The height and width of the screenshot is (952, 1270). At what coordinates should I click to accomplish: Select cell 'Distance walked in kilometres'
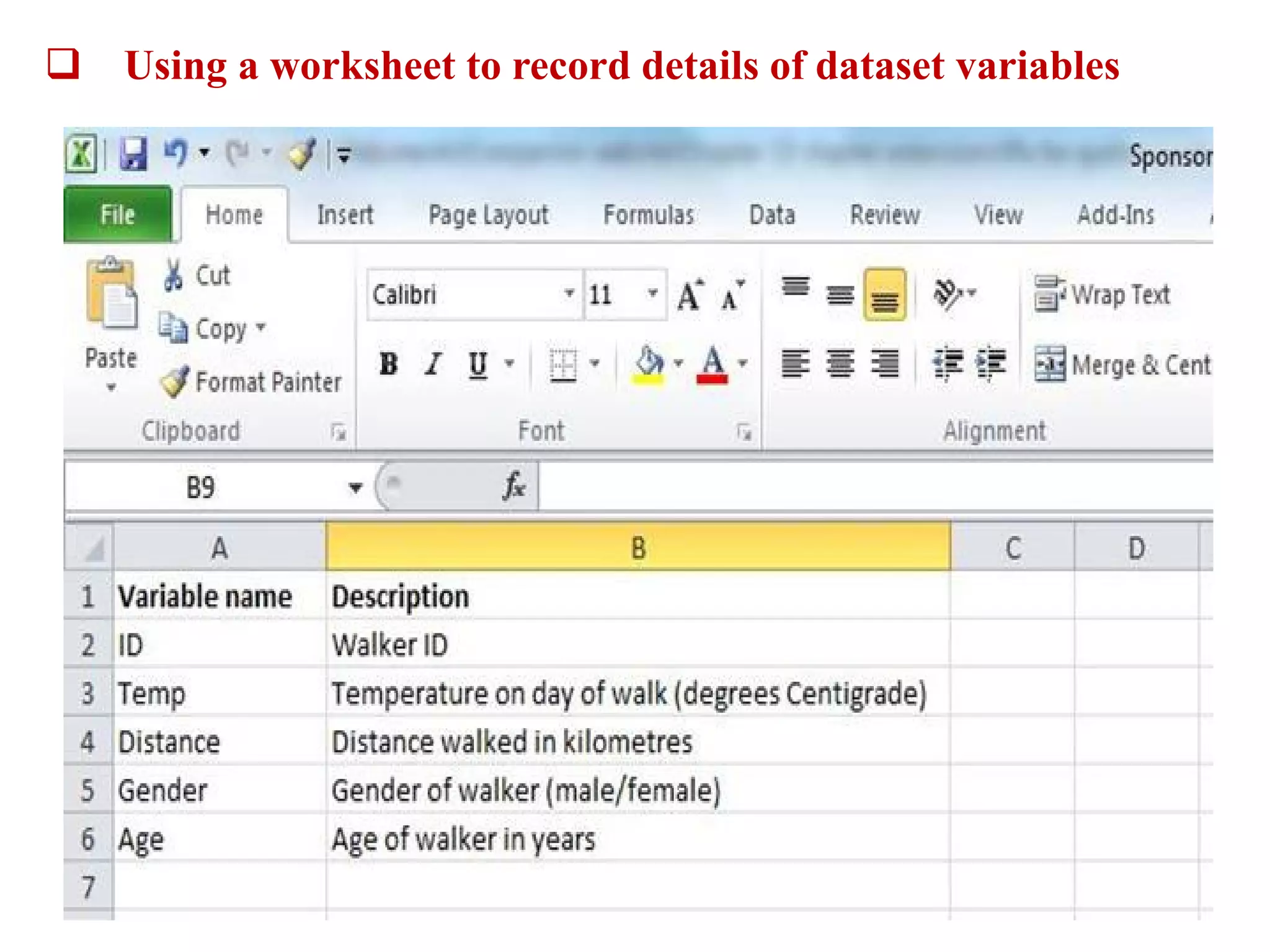pos(639,742)
